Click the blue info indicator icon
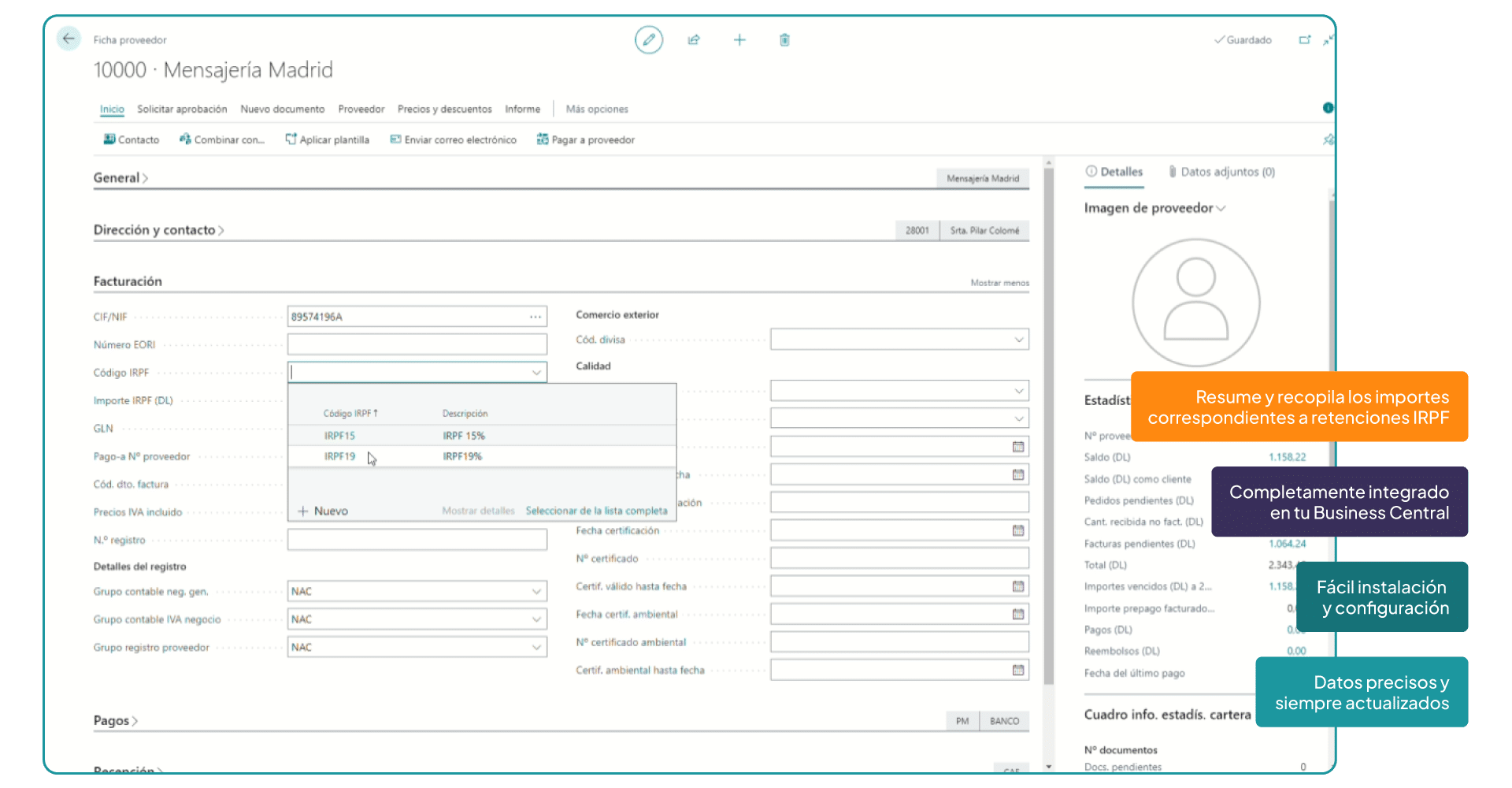This screenshot has width=1512, height=788. 1328,108
